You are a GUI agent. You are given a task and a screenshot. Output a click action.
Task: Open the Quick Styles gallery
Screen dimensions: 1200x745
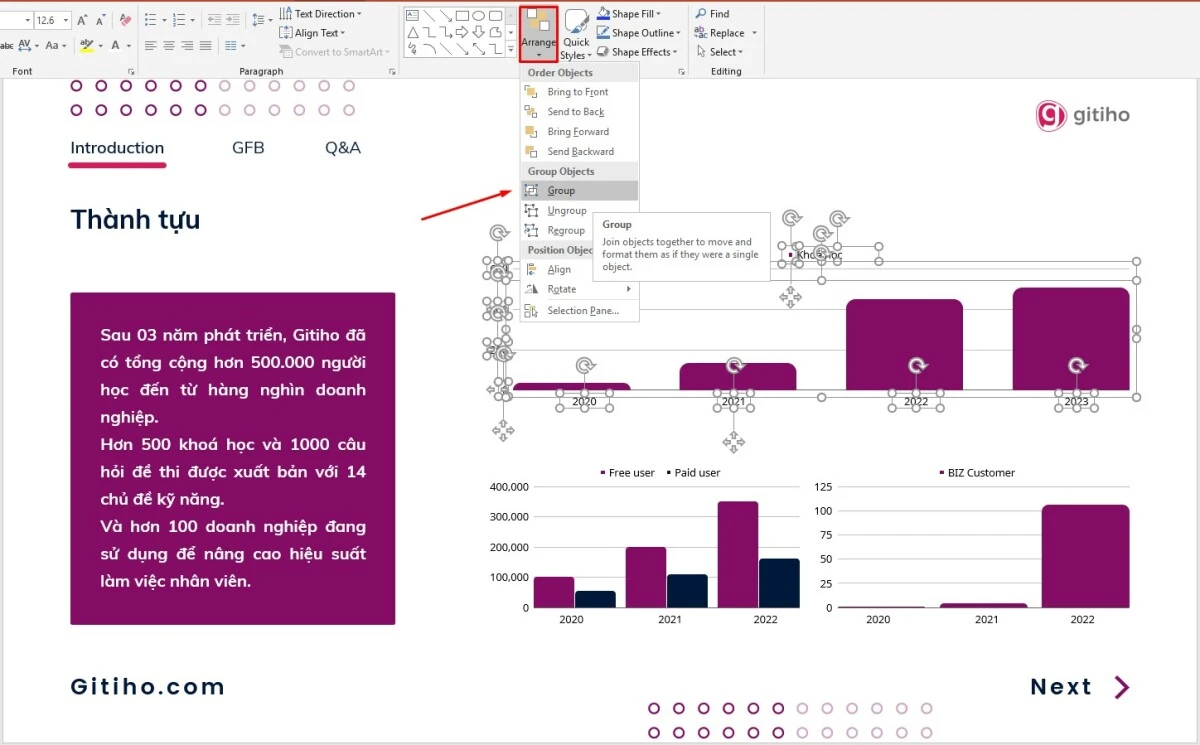coord(575,33)
